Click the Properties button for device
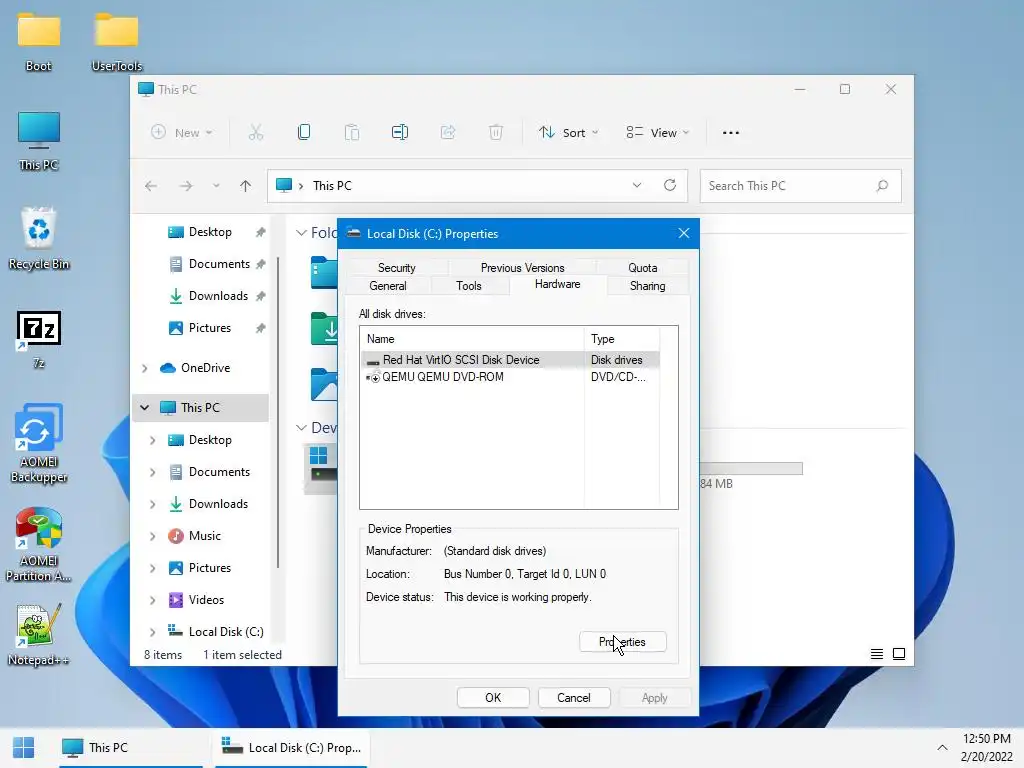 click(622, 642)
